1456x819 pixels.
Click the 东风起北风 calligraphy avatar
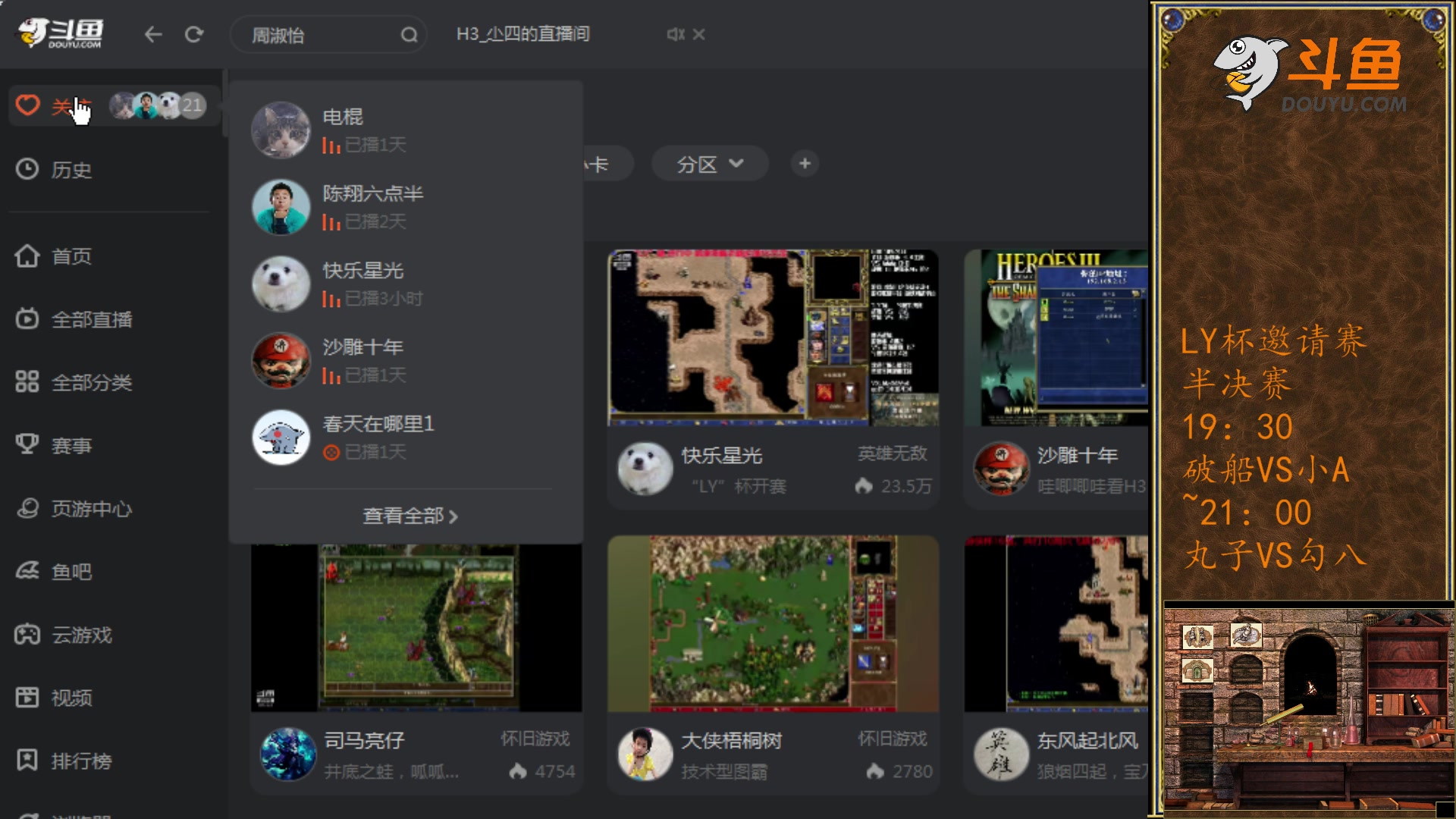click(1001, 755)
